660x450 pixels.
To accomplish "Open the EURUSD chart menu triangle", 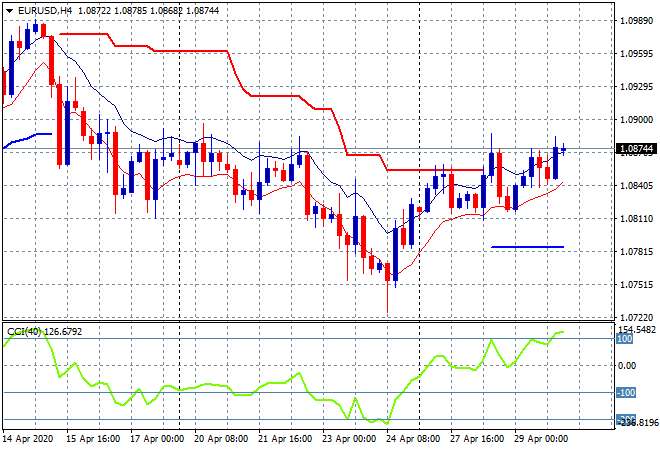I will pyautogui.click(x=9, y=11).
